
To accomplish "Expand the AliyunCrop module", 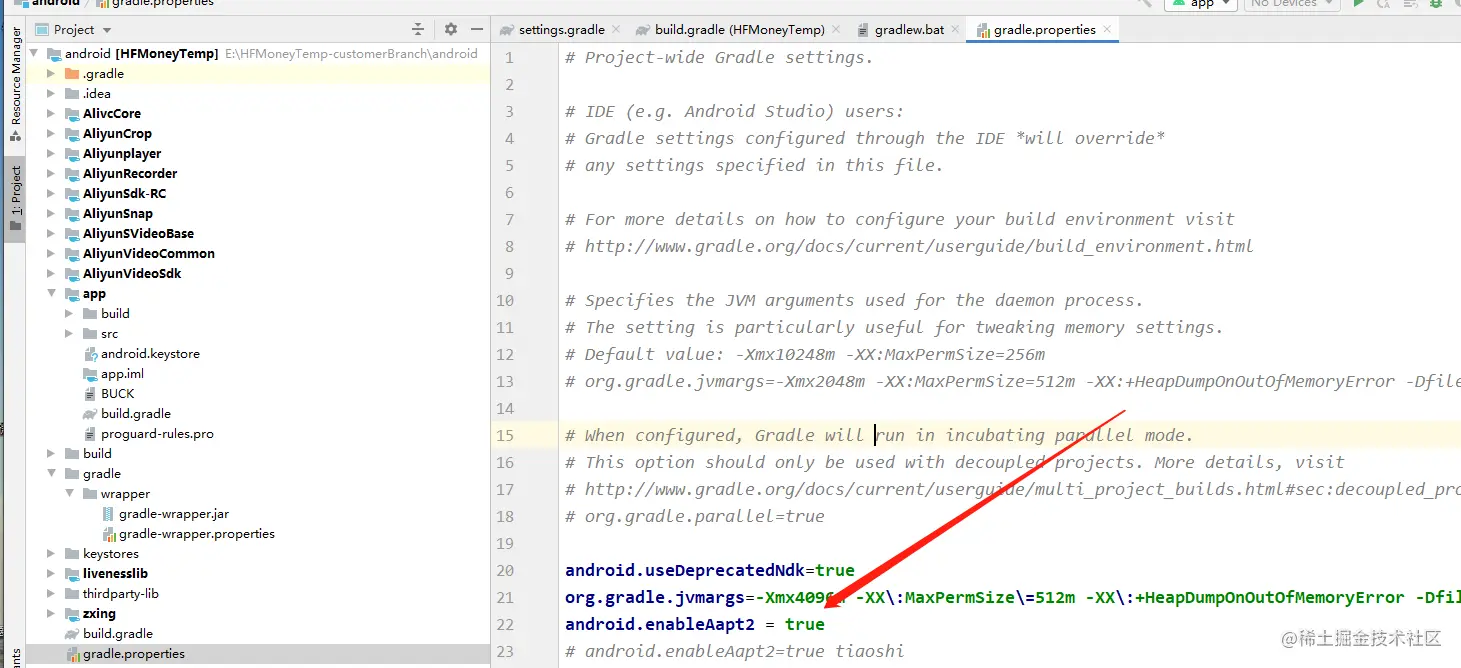I will 52,134.
